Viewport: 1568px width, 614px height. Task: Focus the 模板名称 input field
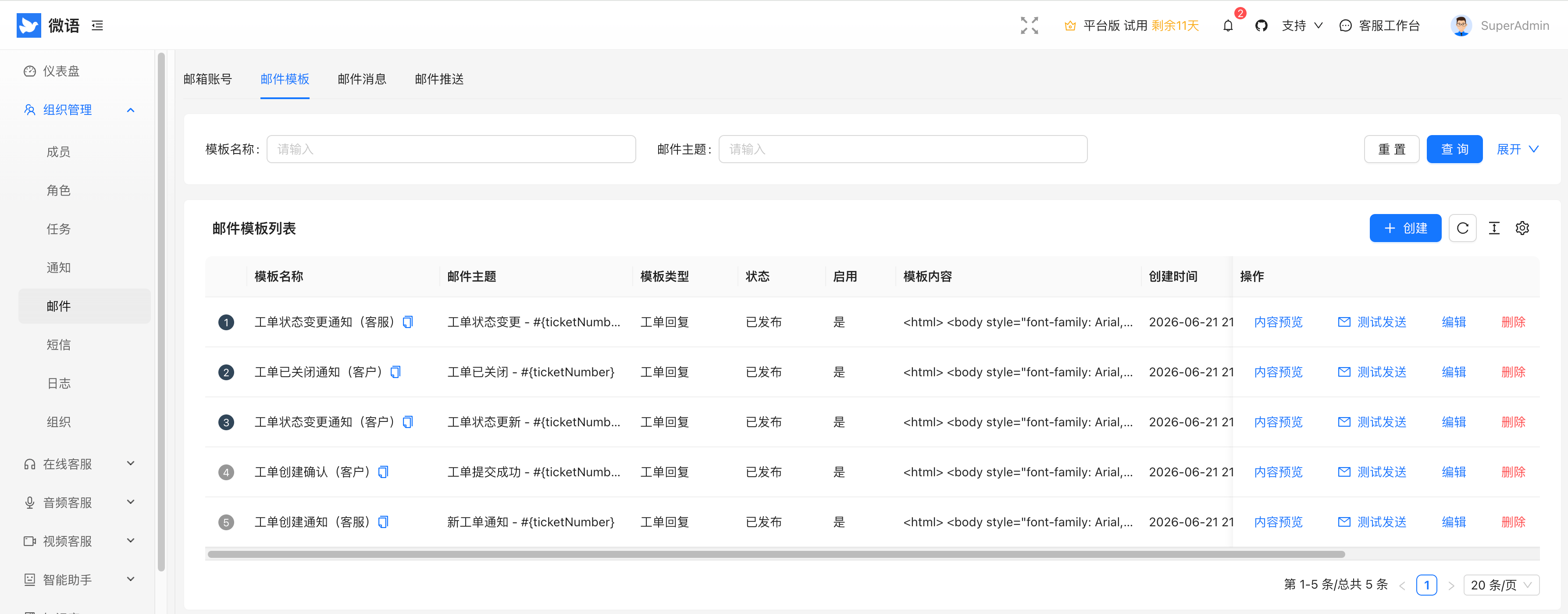click(451, 149)
